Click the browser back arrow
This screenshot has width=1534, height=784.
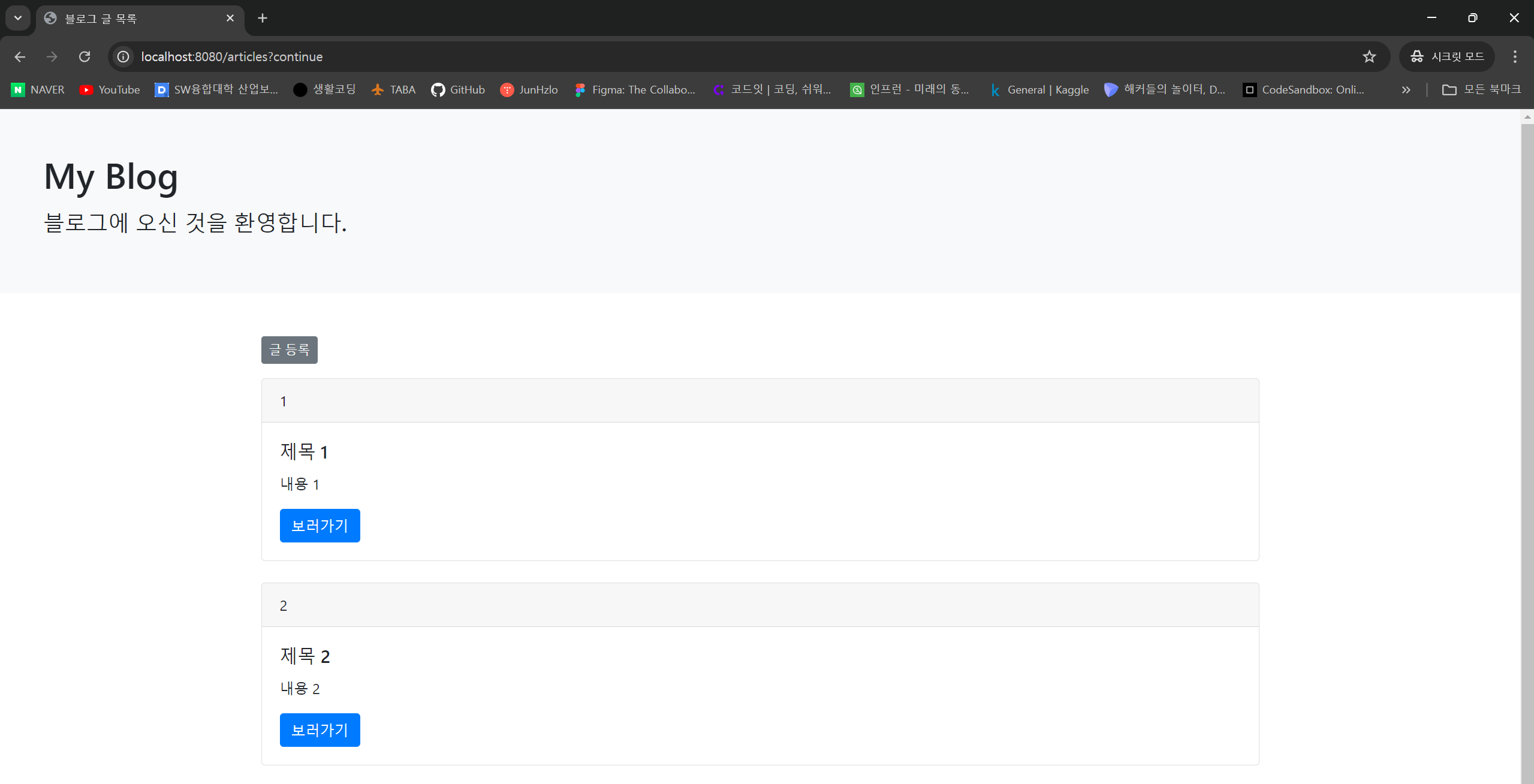pos(20,57)
